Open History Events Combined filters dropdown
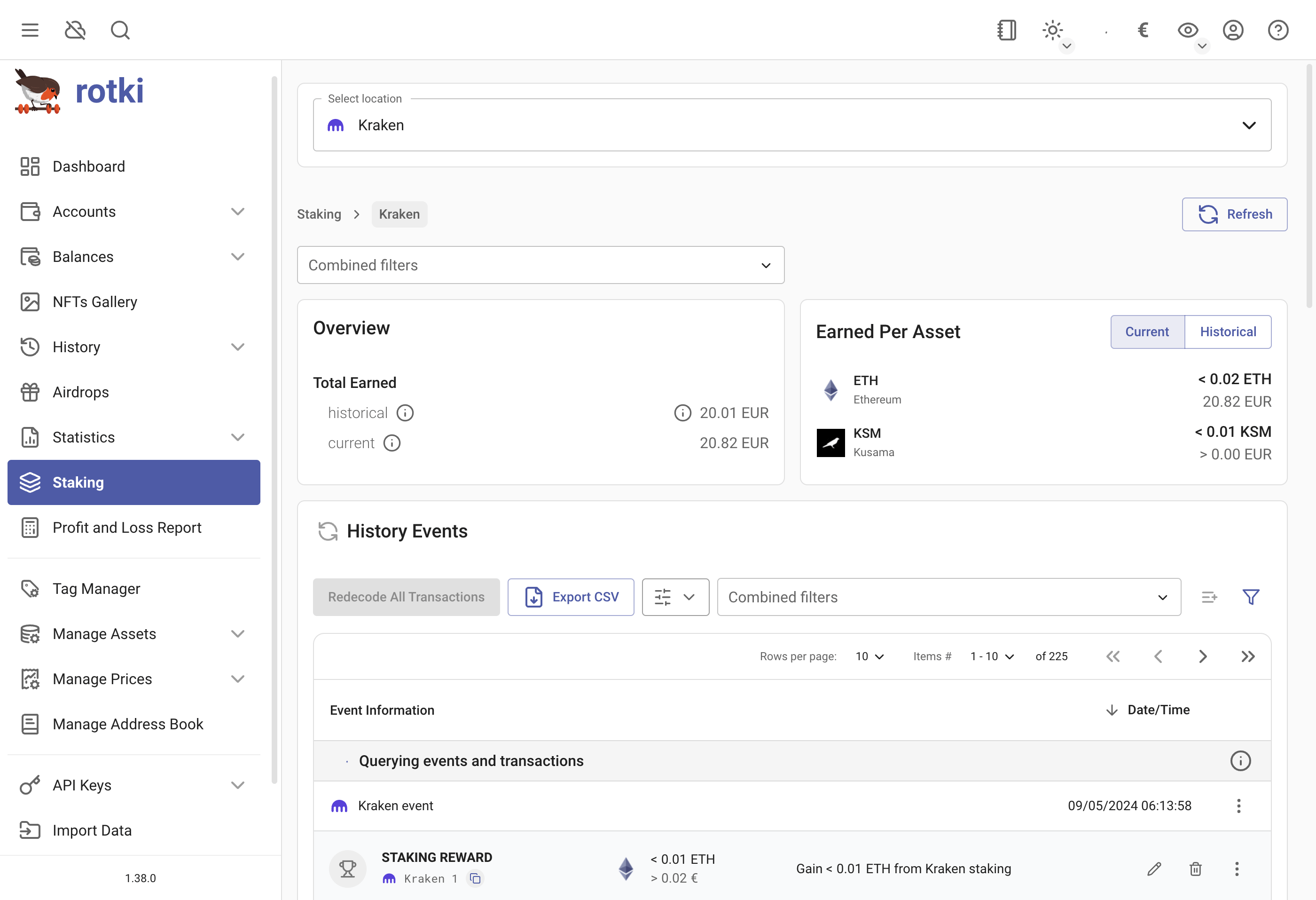Screen dimensions: 1316x900 click(949, 597)
